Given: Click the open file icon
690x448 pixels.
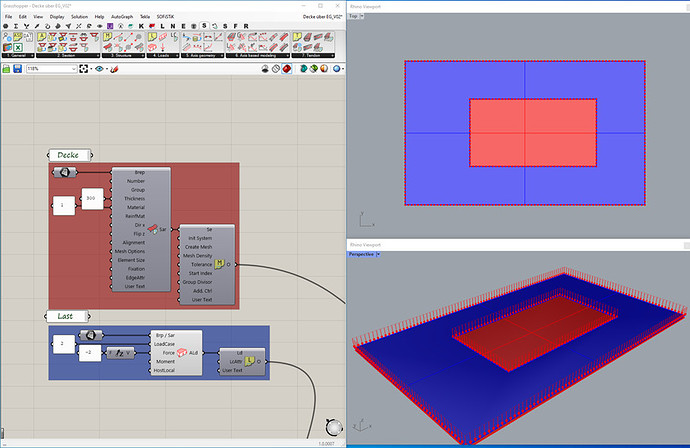Looking at the screenshot, I should pos(6,69).
